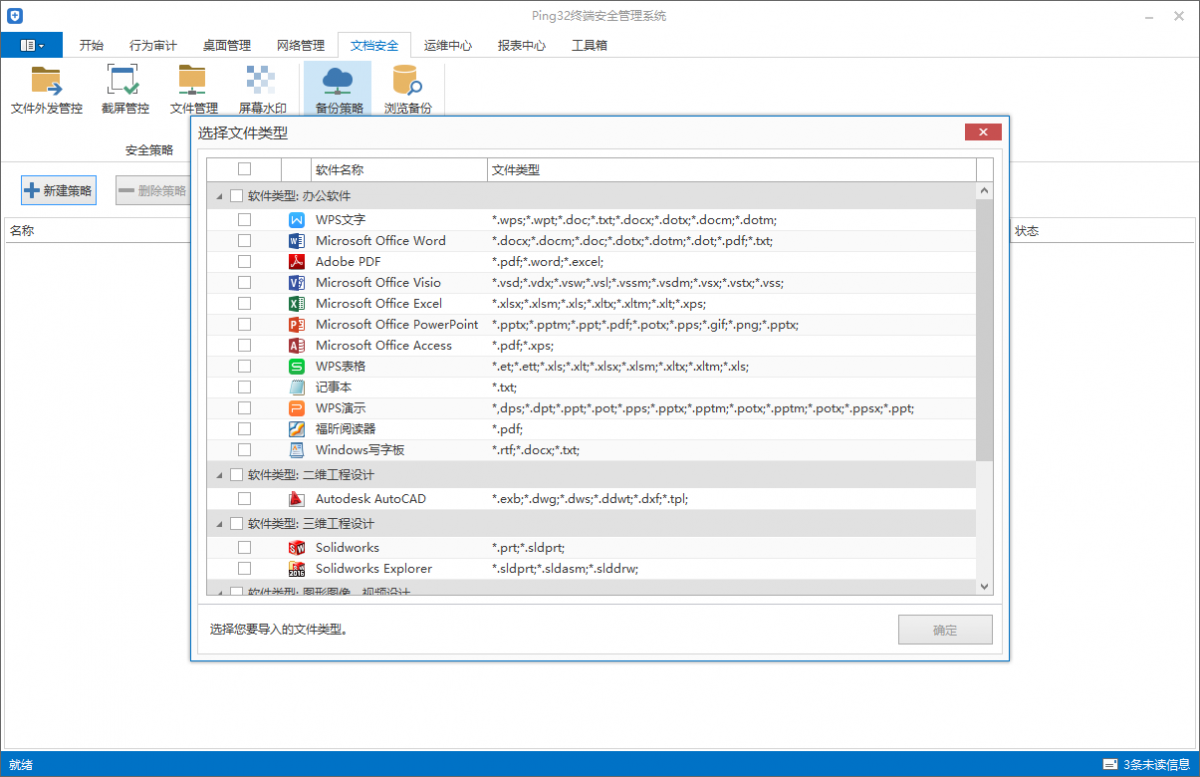
Task: Switch to the 开始 tab
Action: (x=91, y=45)
